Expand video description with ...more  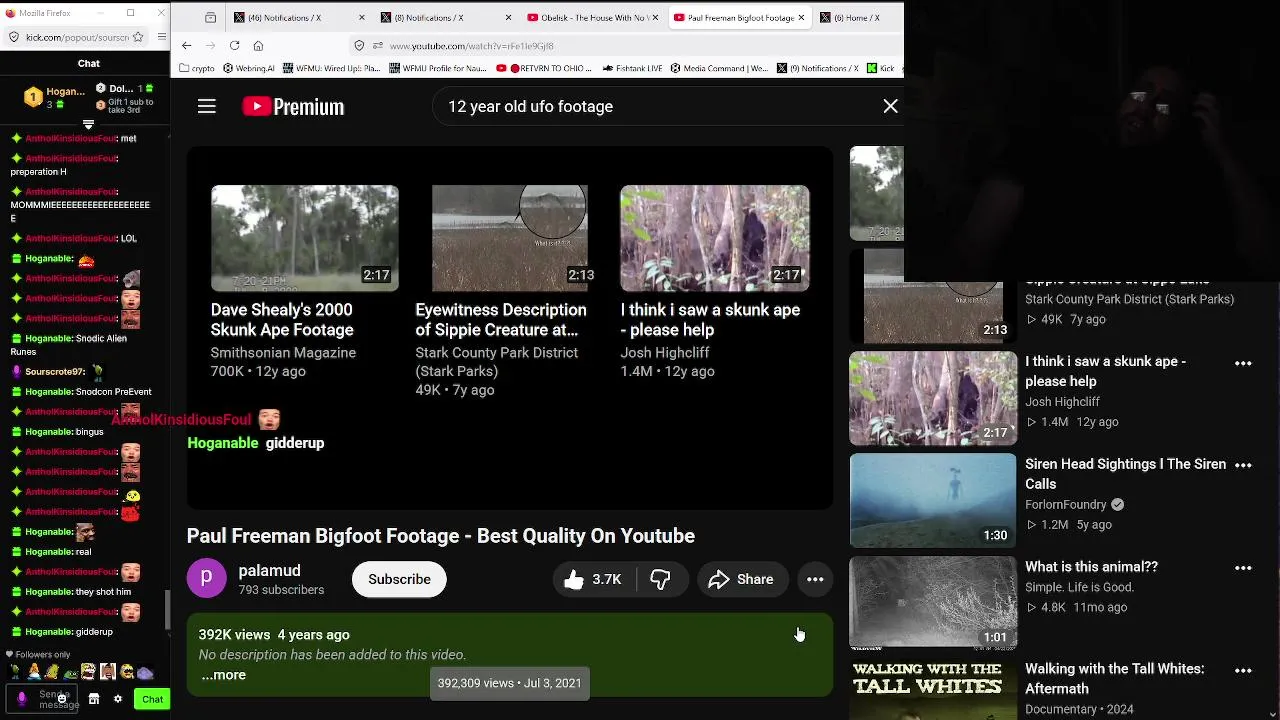click(224, 675)
